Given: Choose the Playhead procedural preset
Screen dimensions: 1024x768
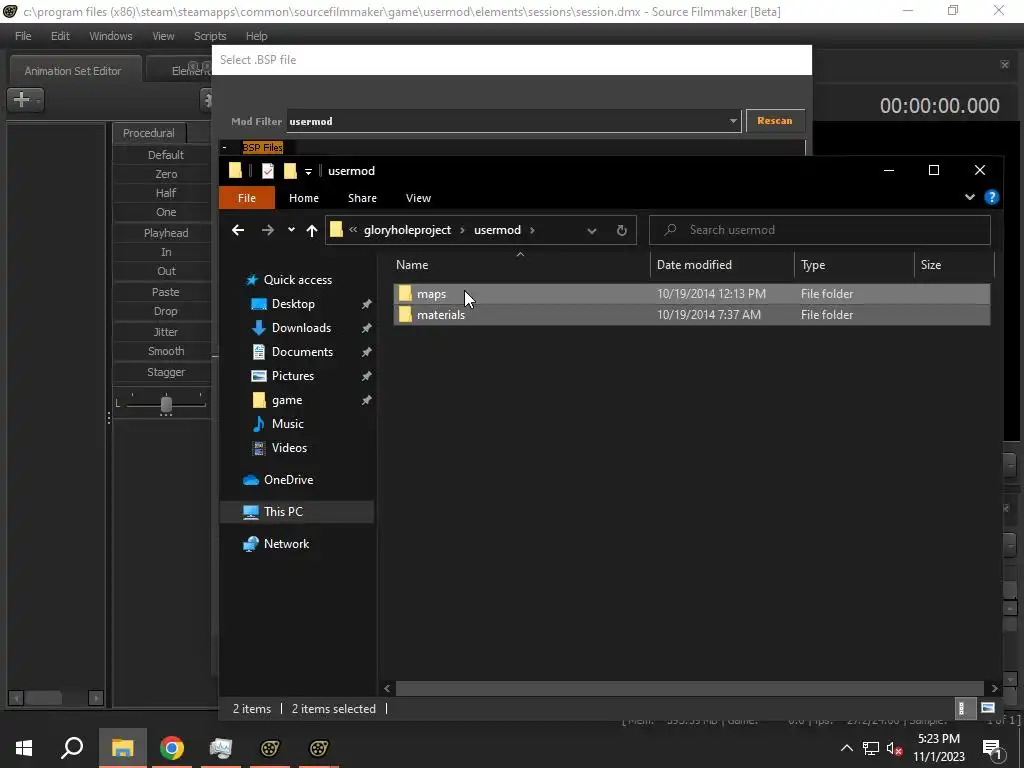Looking at the screenshot, I should 165,232.
